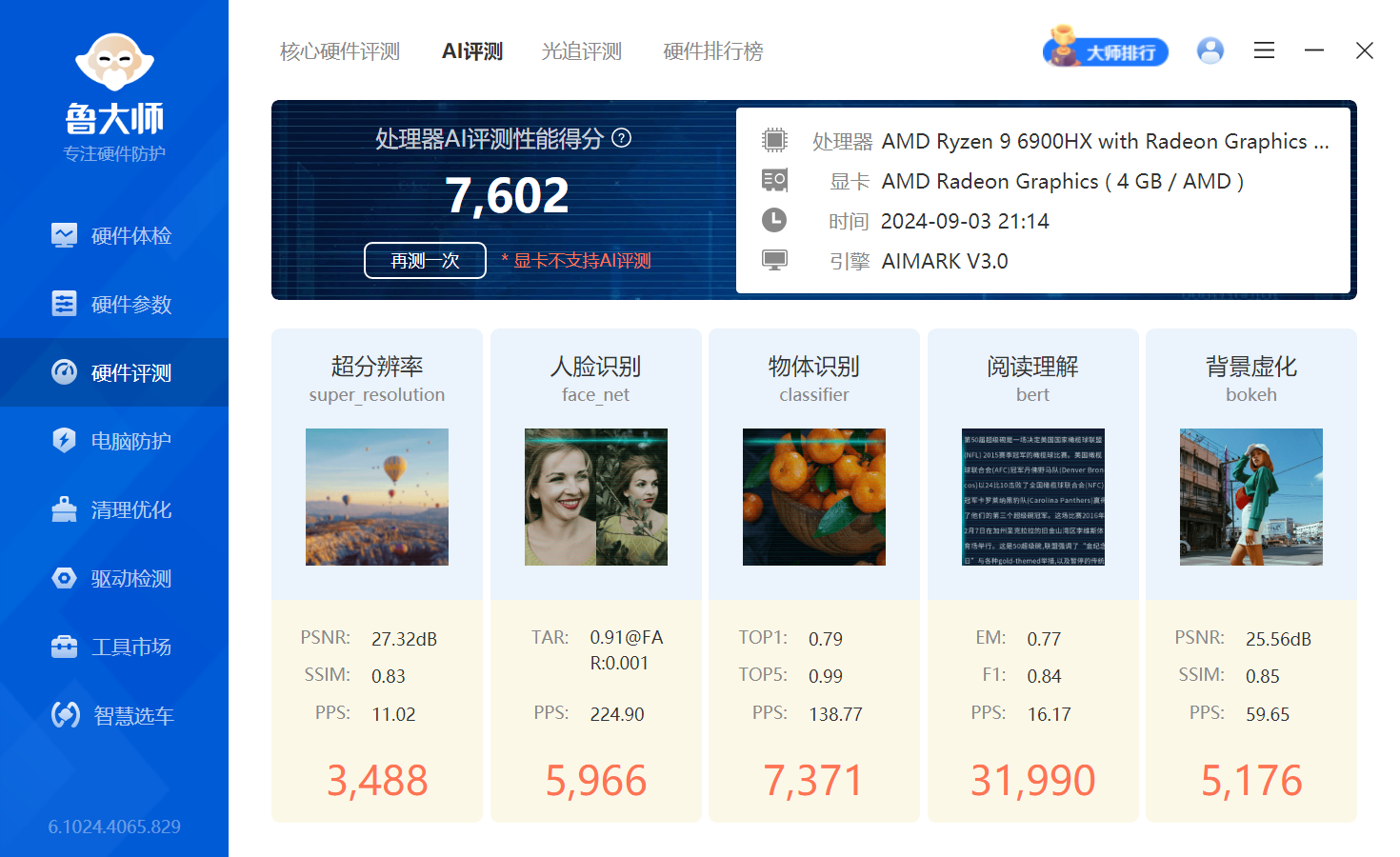1400x857 pixels.
Task: Open the hamburger main menu
Action: pos(1264,50)
